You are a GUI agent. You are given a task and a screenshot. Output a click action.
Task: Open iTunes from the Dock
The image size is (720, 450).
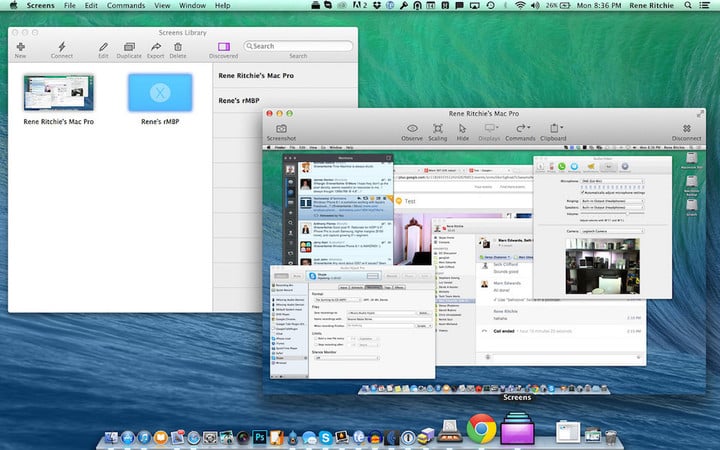[x=145, y=438]
